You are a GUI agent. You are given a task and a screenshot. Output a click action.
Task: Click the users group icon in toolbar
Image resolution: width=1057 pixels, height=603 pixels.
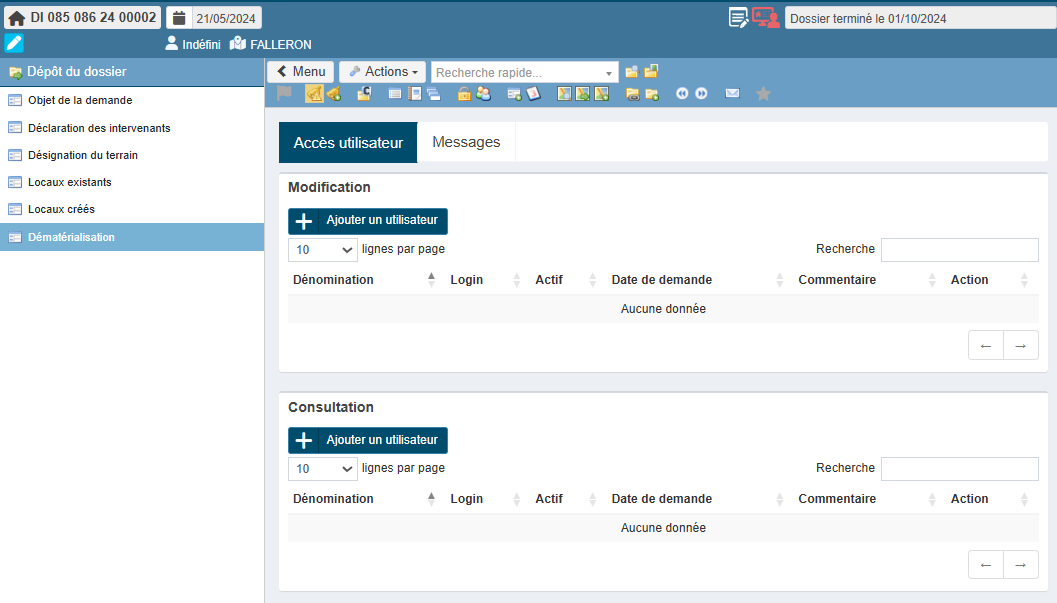pos(484,93)
